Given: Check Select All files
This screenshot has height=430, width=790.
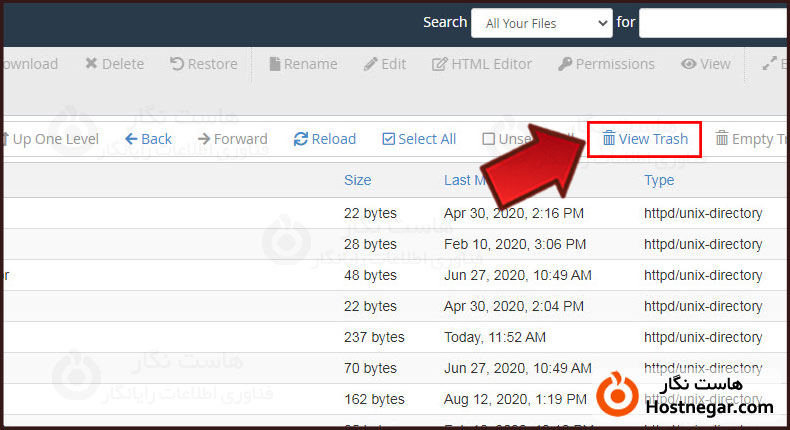Looking at the screenshot, I should point(419,139).
